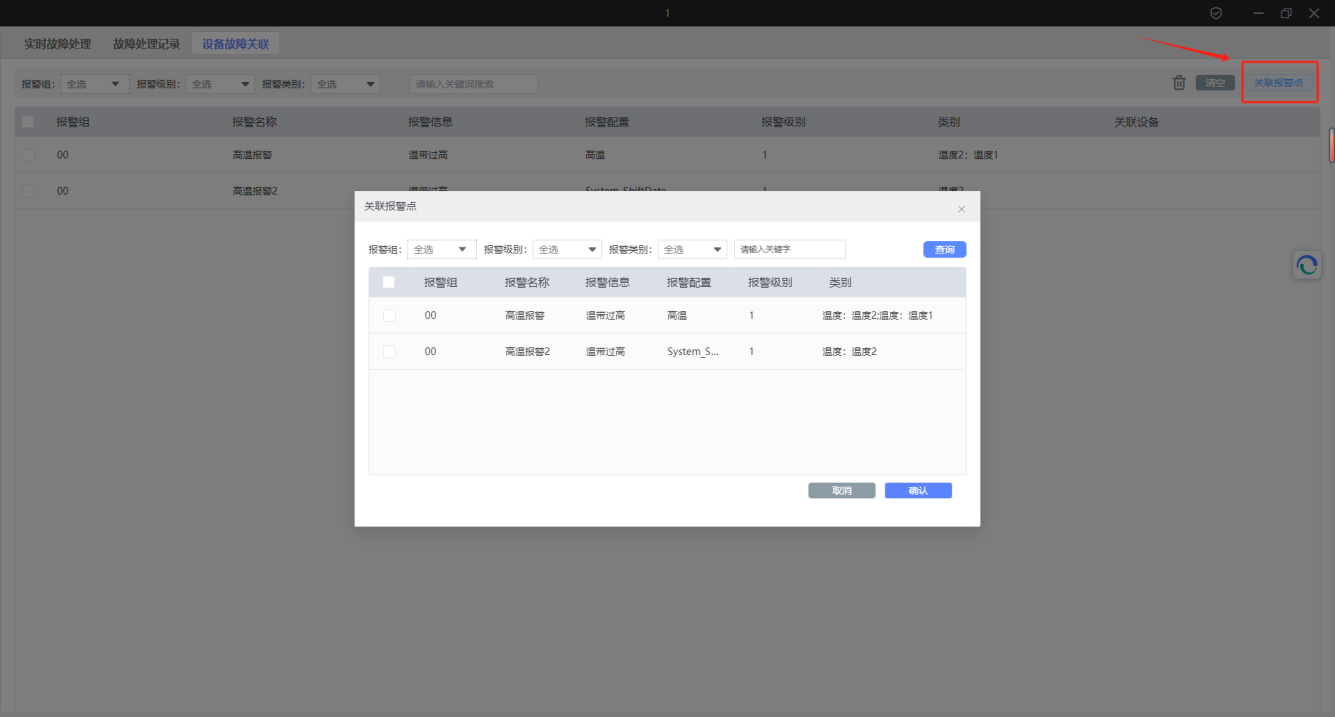Open the 故障处理记录 tab
The width and height of the screenshot is (1335, 717).
[x=146, y=44]
